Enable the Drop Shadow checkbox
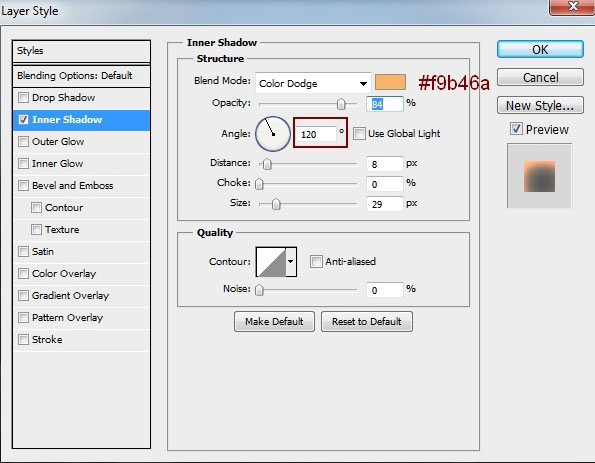Viewport: 595px width, 463px height. pyautogui.click(x=24, y=98)
